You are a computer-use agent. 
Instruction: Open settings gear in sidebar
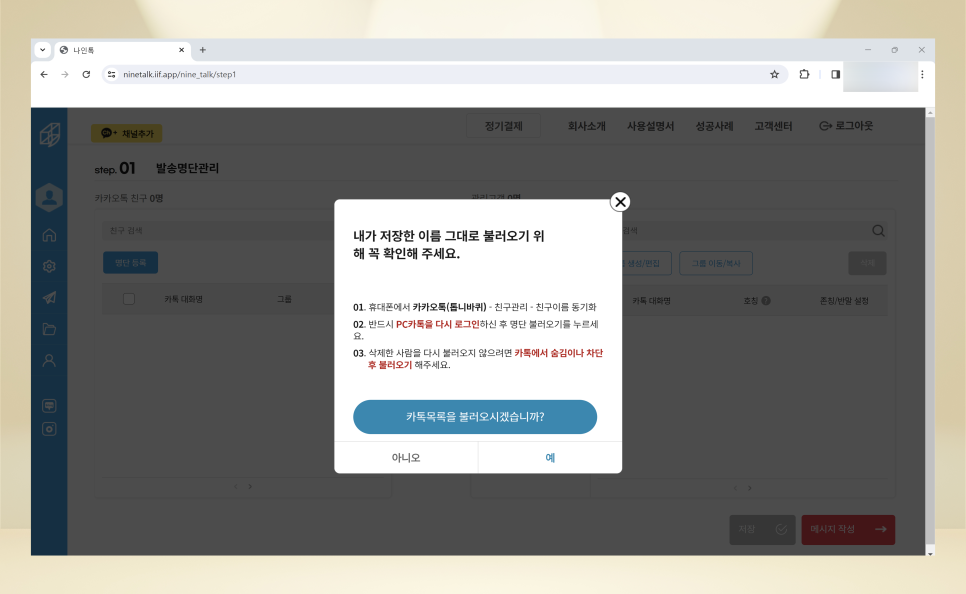49,266
